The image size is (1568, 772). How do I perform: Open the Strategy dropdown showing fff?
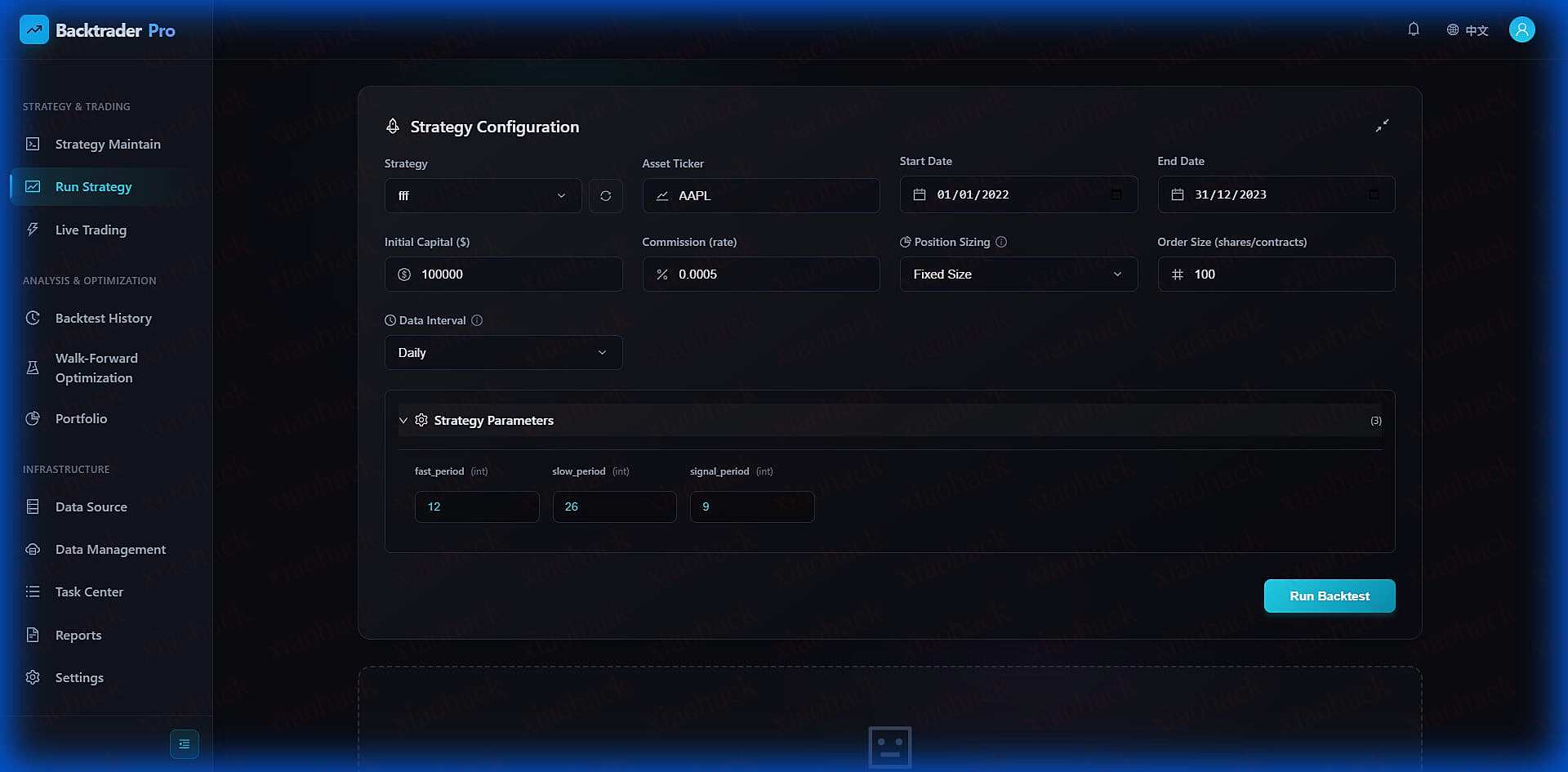483,195
